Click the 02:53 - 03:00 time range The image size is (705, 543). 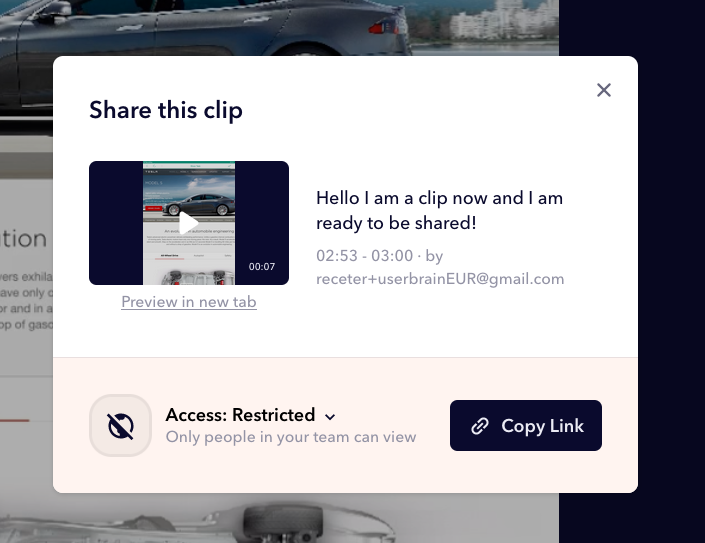pos(364,256)
